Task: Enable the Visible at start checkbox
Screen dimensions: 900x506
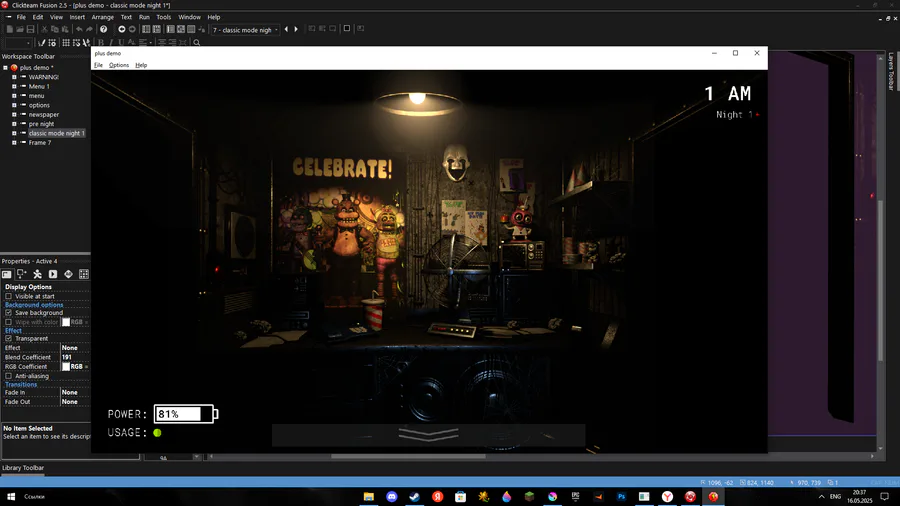Action: point(9,297)
